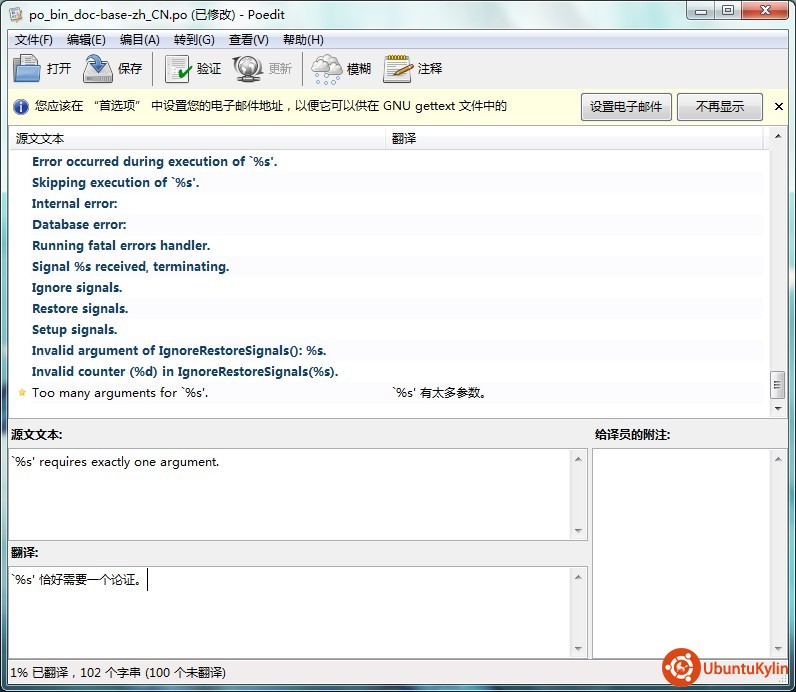Click the Set Email (设置电子邮件) button
The width and height of the screenshot is (796, 692).
(626, 107)
